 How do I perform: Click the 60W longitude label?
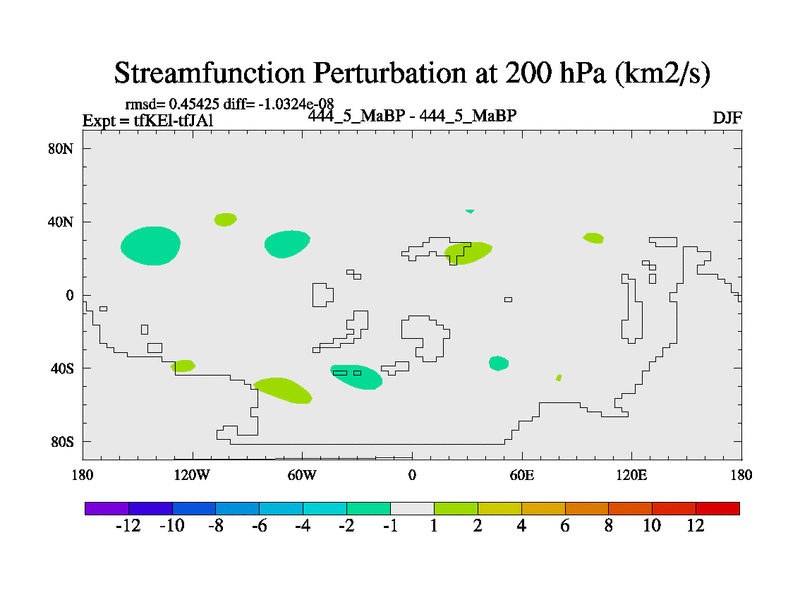click(x=302, y=475)
